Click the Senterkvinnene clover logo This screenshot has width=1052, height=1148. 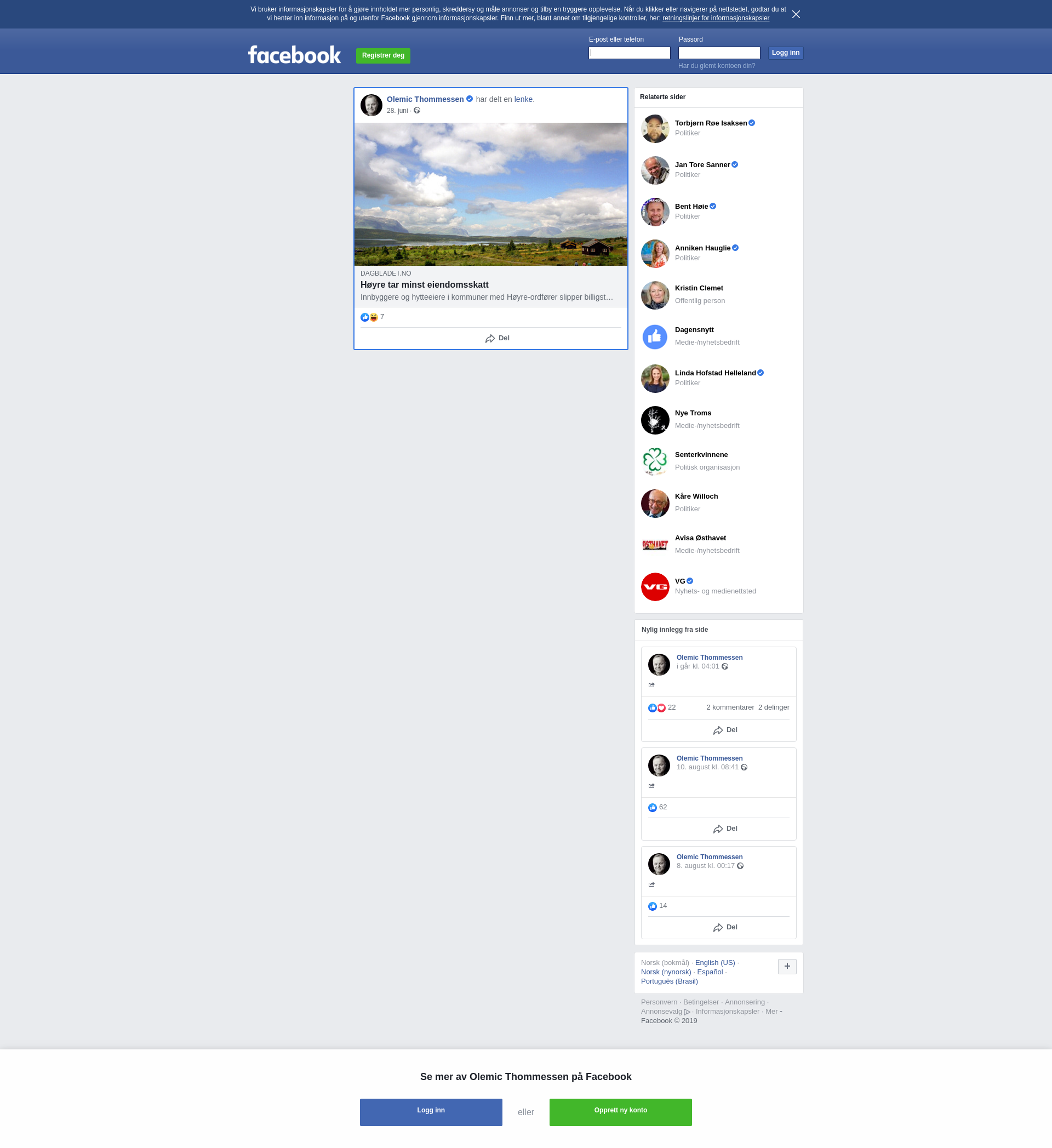pos(655,461)
